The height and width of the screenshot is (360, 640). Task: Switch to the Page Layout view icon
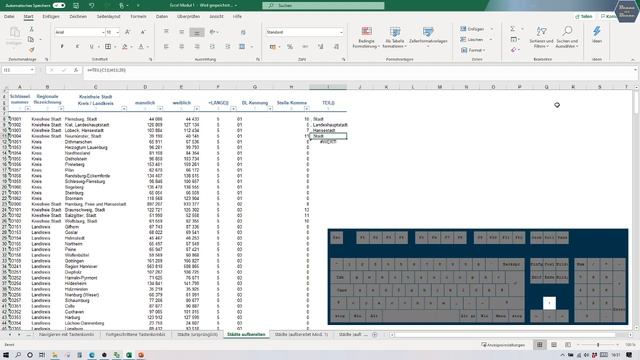point(553,345)
